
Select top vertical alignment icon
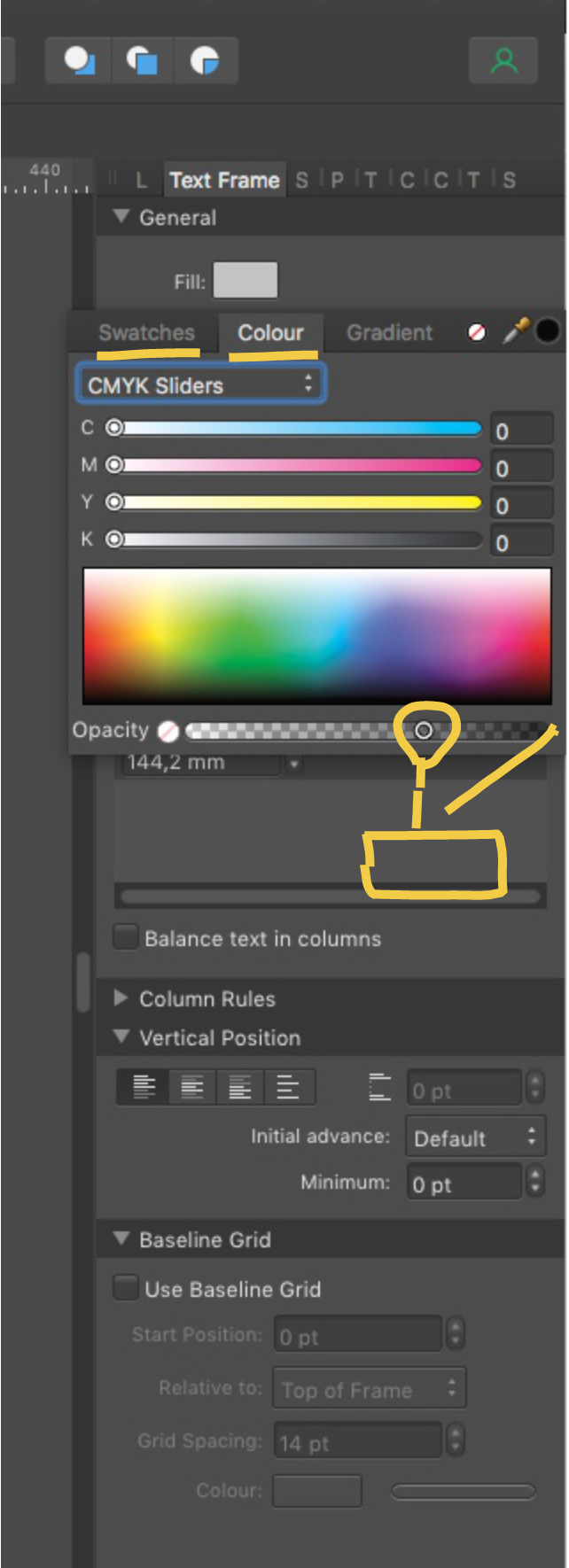pos(144,1086)
